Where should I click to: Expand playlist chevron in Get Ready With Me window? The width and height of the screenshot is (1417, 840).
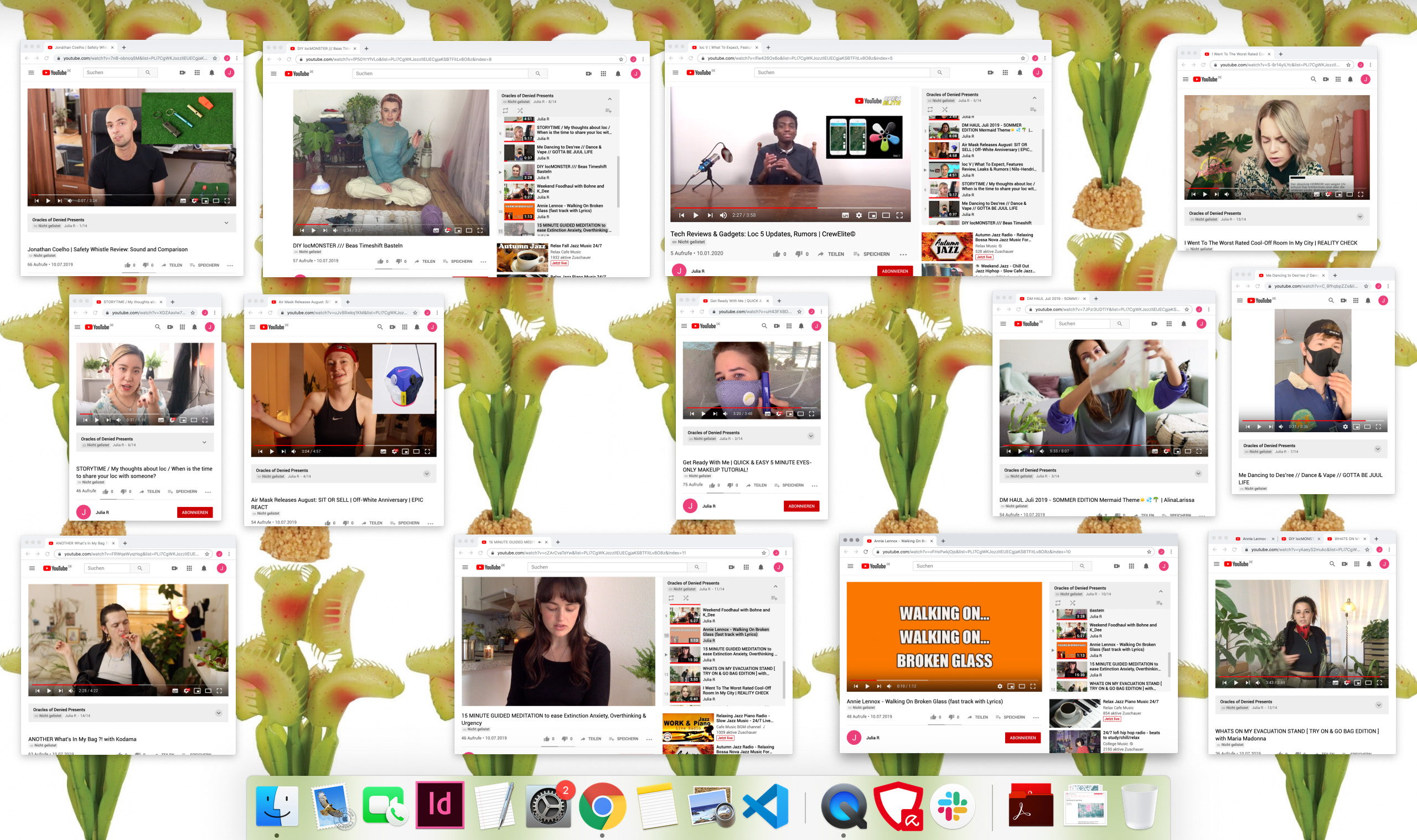pos(811,435)
